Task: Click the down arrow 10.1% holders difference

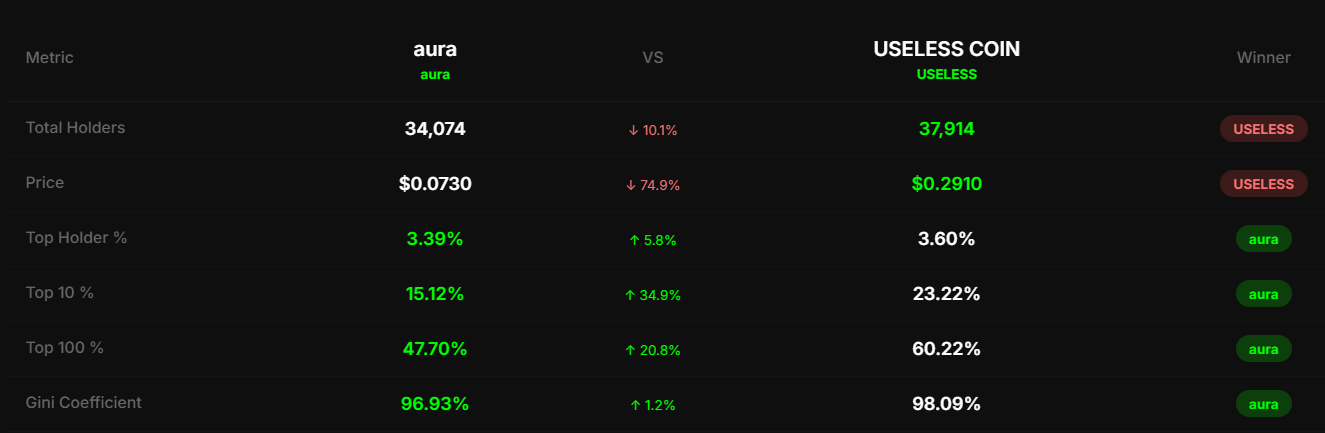Action: tap(652, 130)
